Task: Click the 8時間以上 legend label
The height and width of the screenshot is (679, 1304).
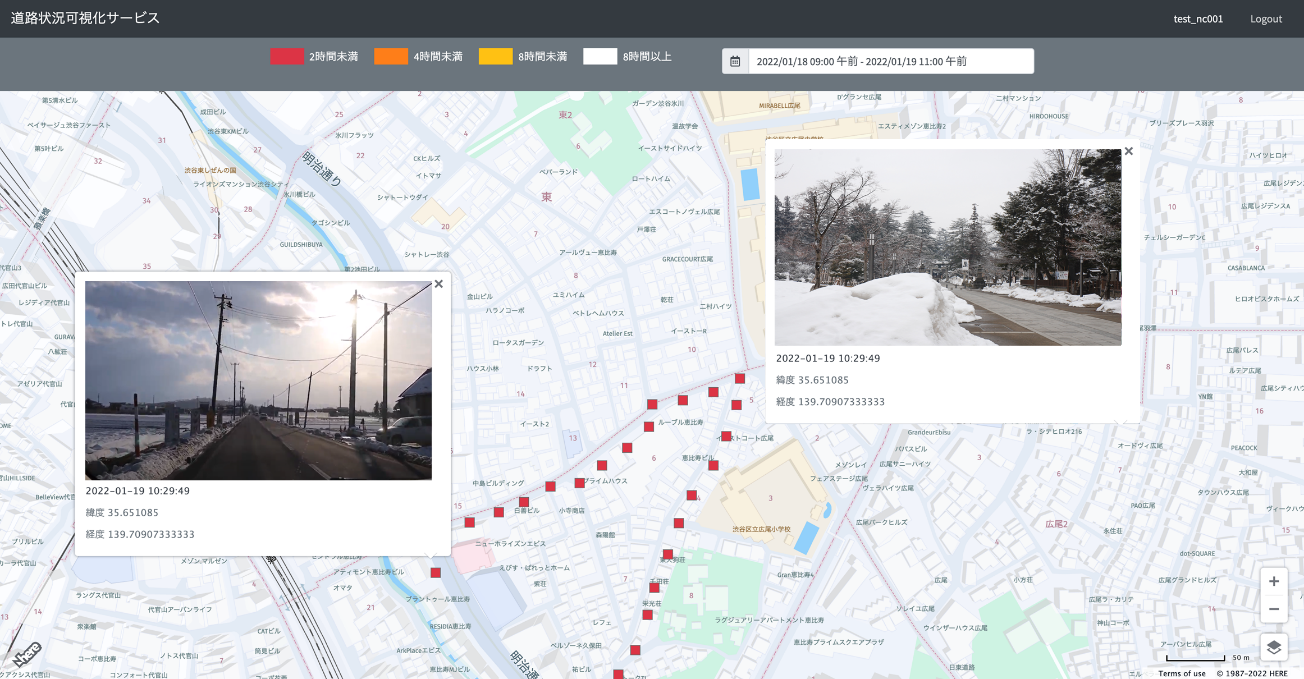Action: (647, 57)
